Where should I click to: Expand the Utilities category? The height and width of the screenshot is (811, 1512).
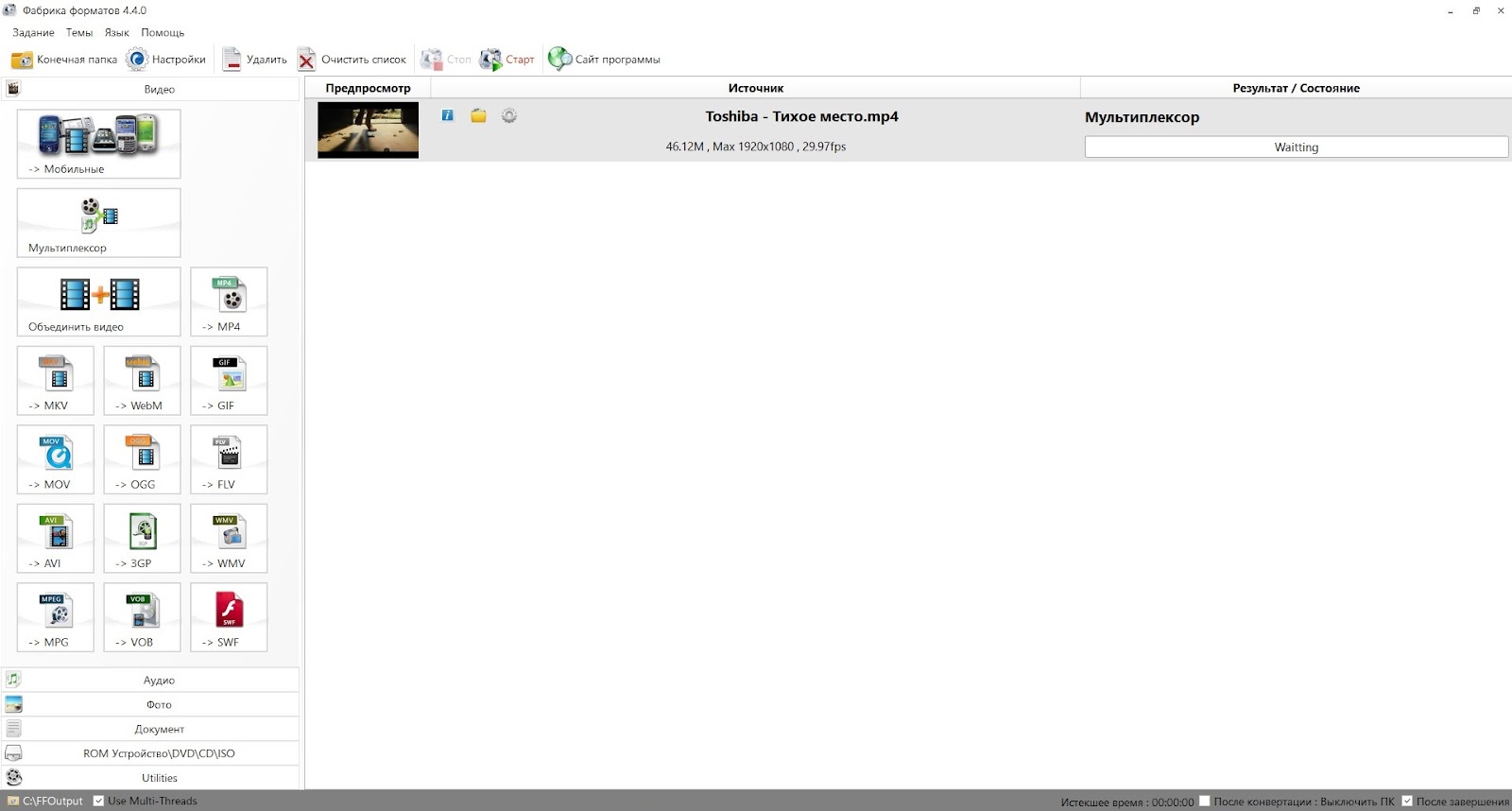click(x=151, y=778)
